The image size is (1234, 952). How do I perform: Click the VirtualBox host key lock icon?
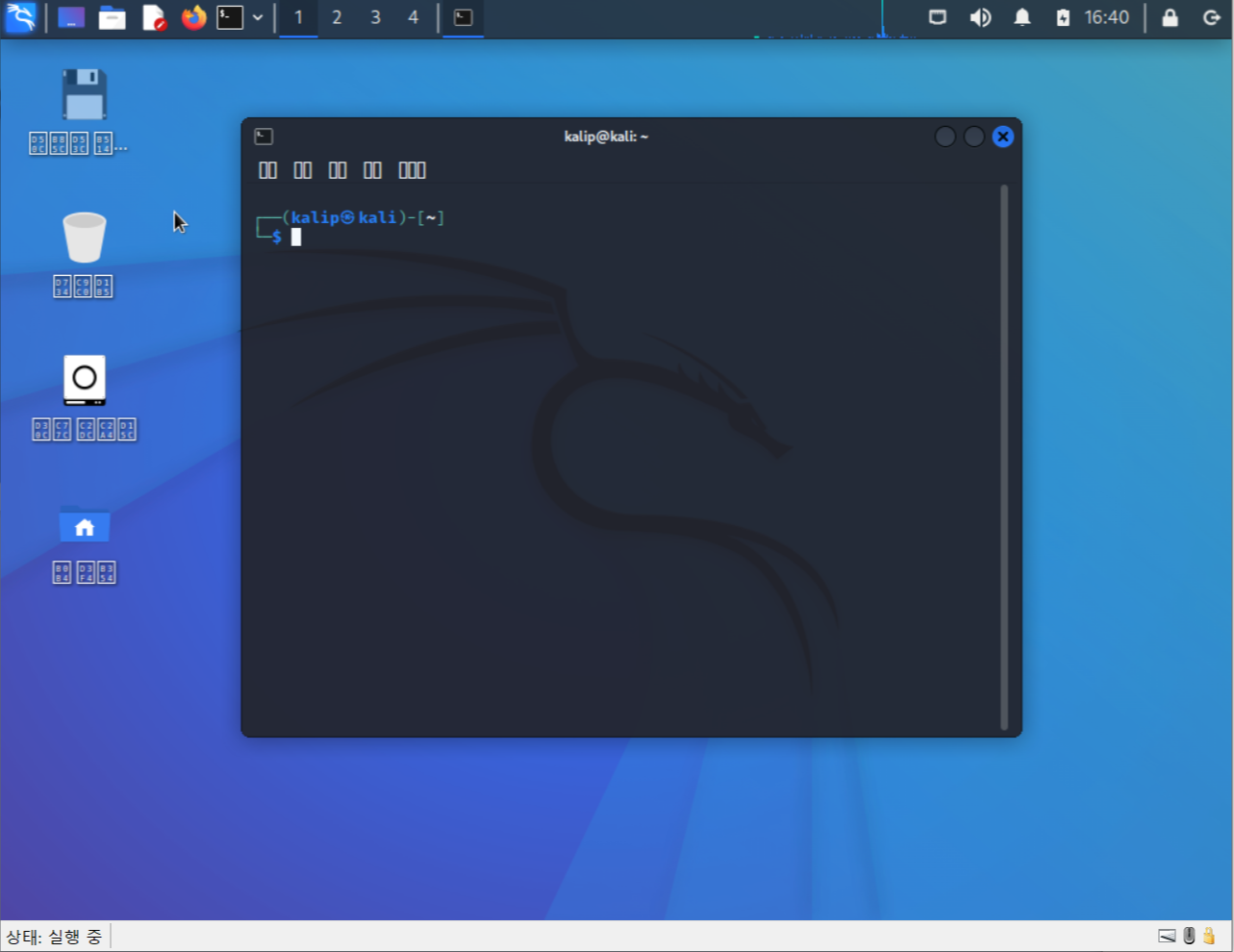coord(1209,936)
